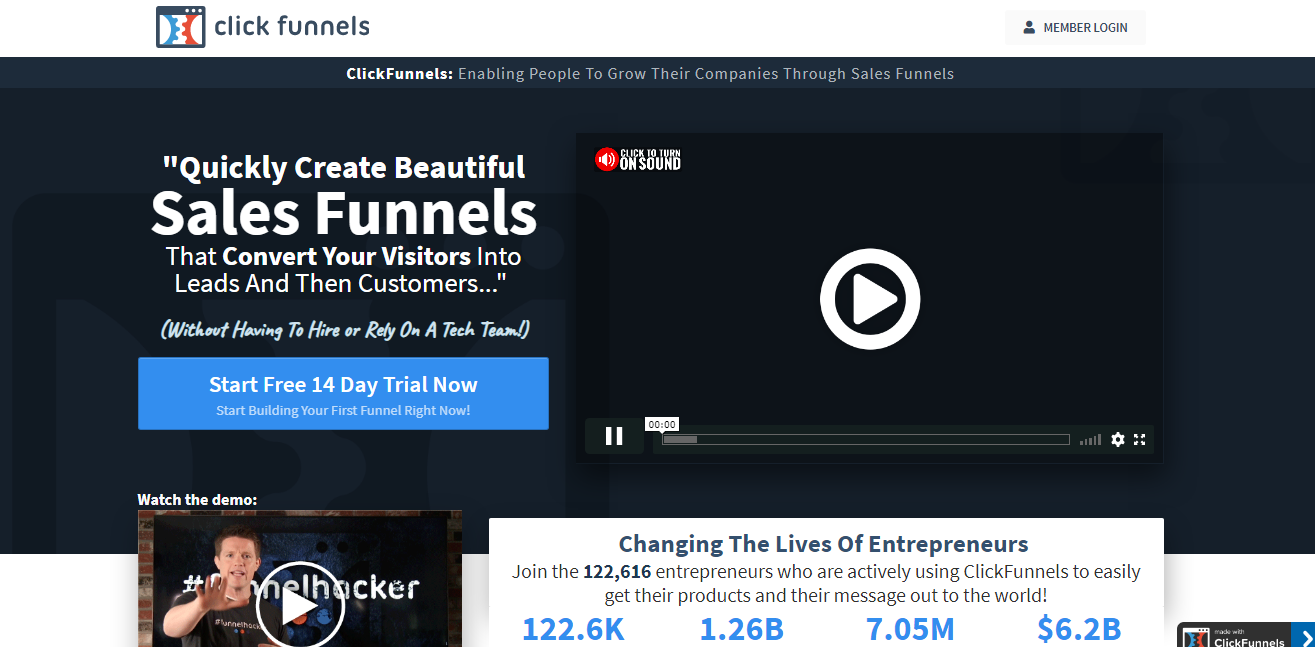
Task: Click the video progress bar
Action: coord(866,439)
